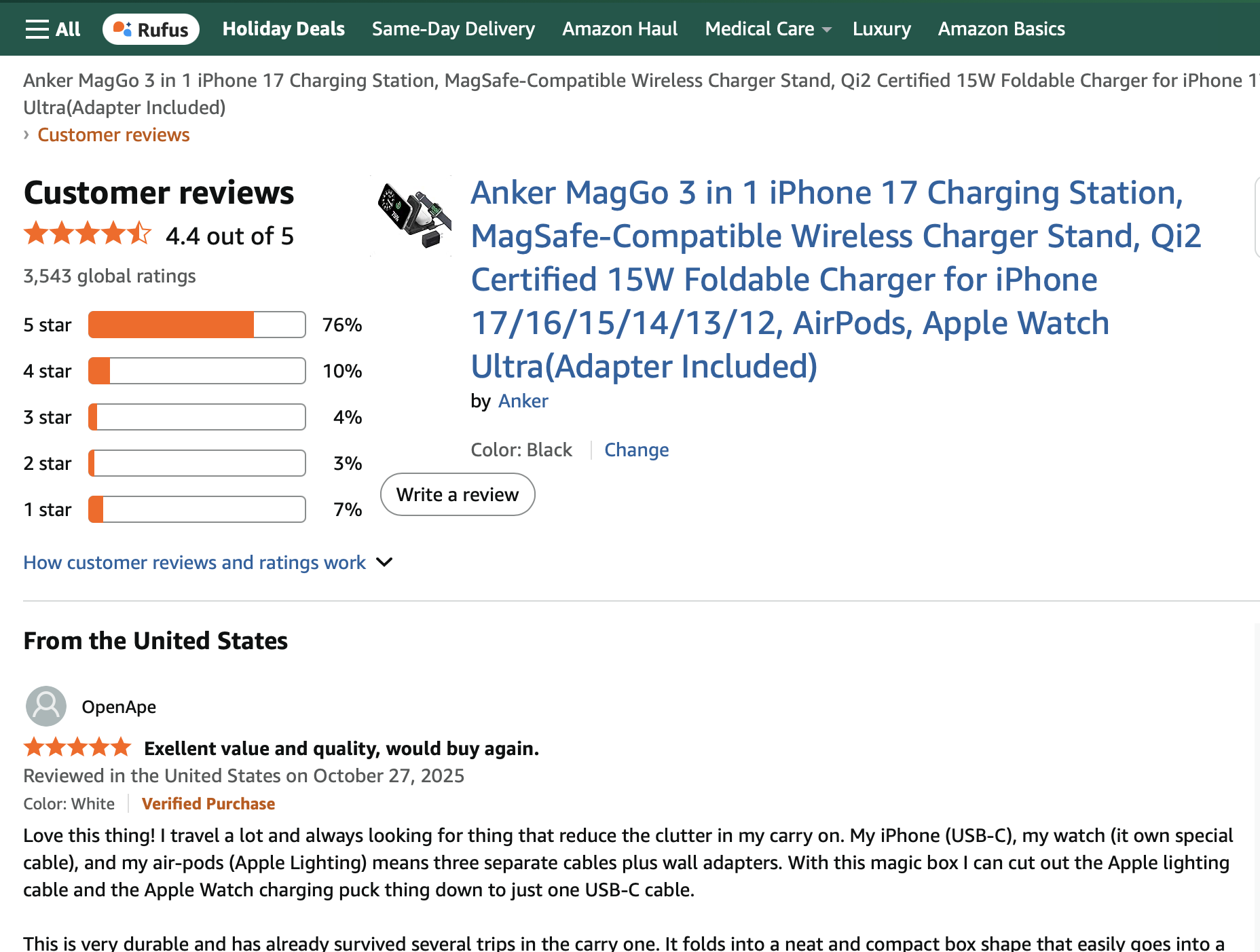Open Same-Day Delivery in the navigation bar
This screenshot has width=1260, height=952.
453,29
